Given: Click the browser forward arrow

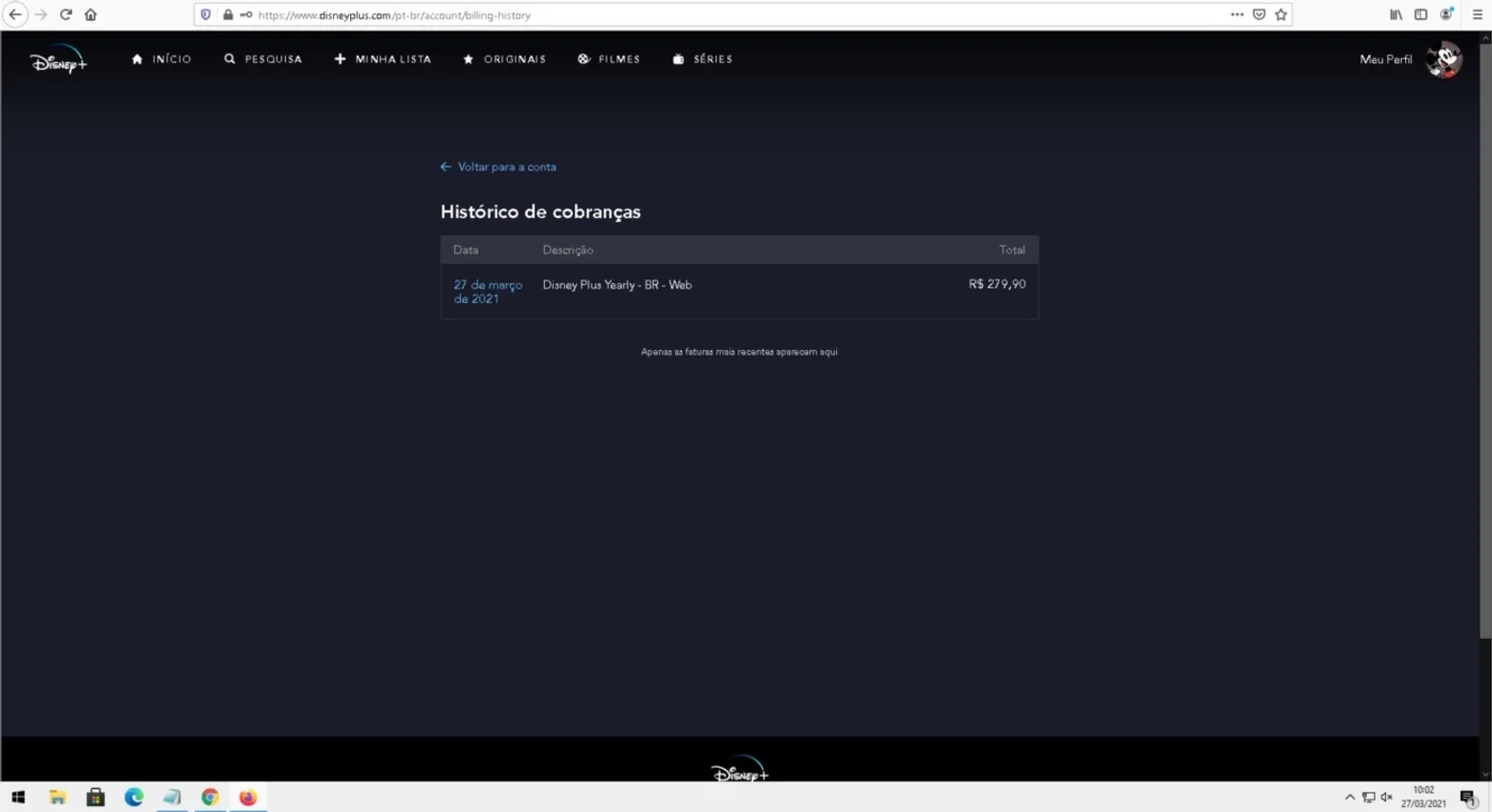Looking at the screenshot, I should pyautogui.click(x=40, y=14).
